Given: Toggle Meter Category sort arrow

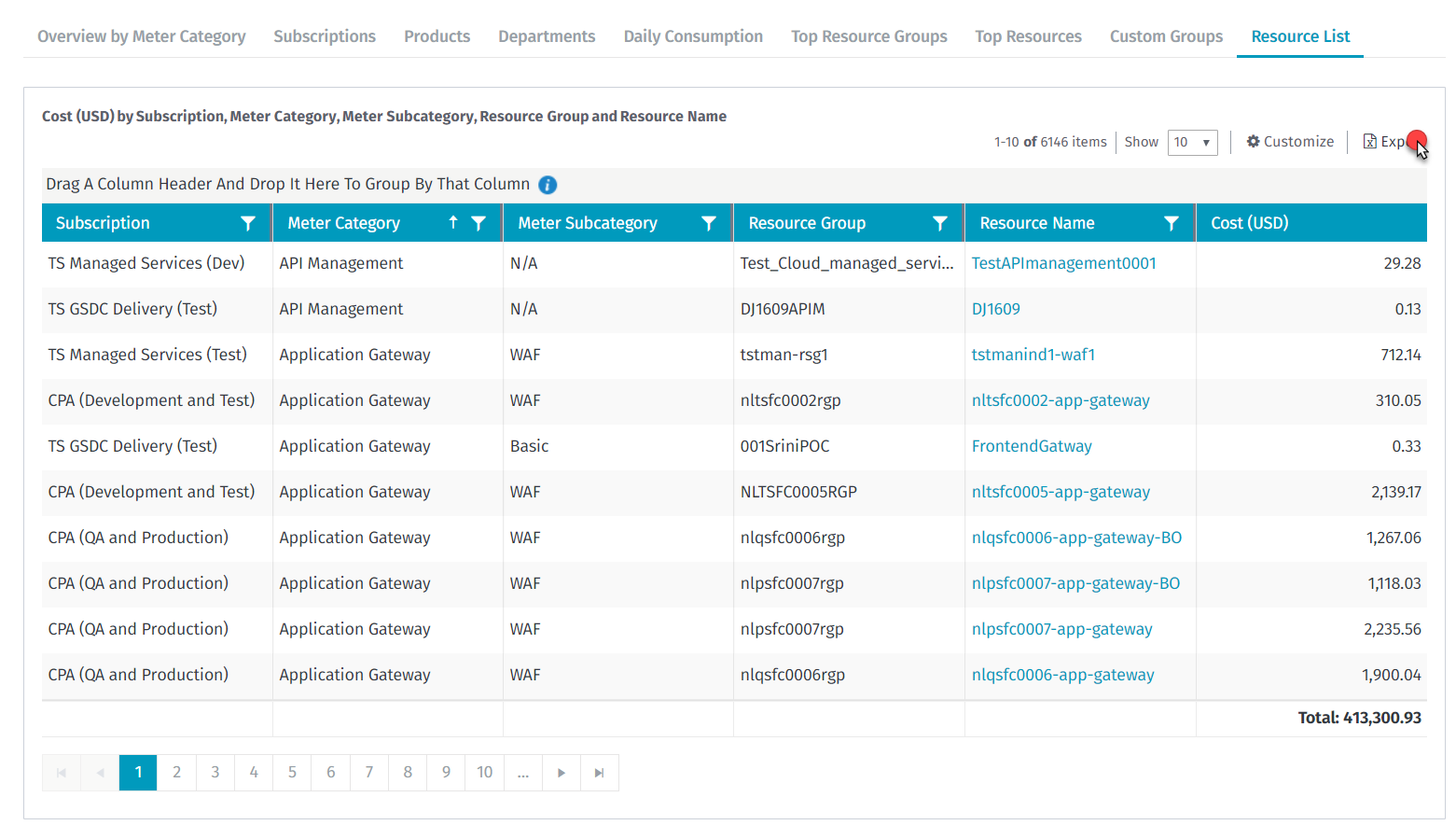Looking at the screenshot, I should (x=453, y=222).
